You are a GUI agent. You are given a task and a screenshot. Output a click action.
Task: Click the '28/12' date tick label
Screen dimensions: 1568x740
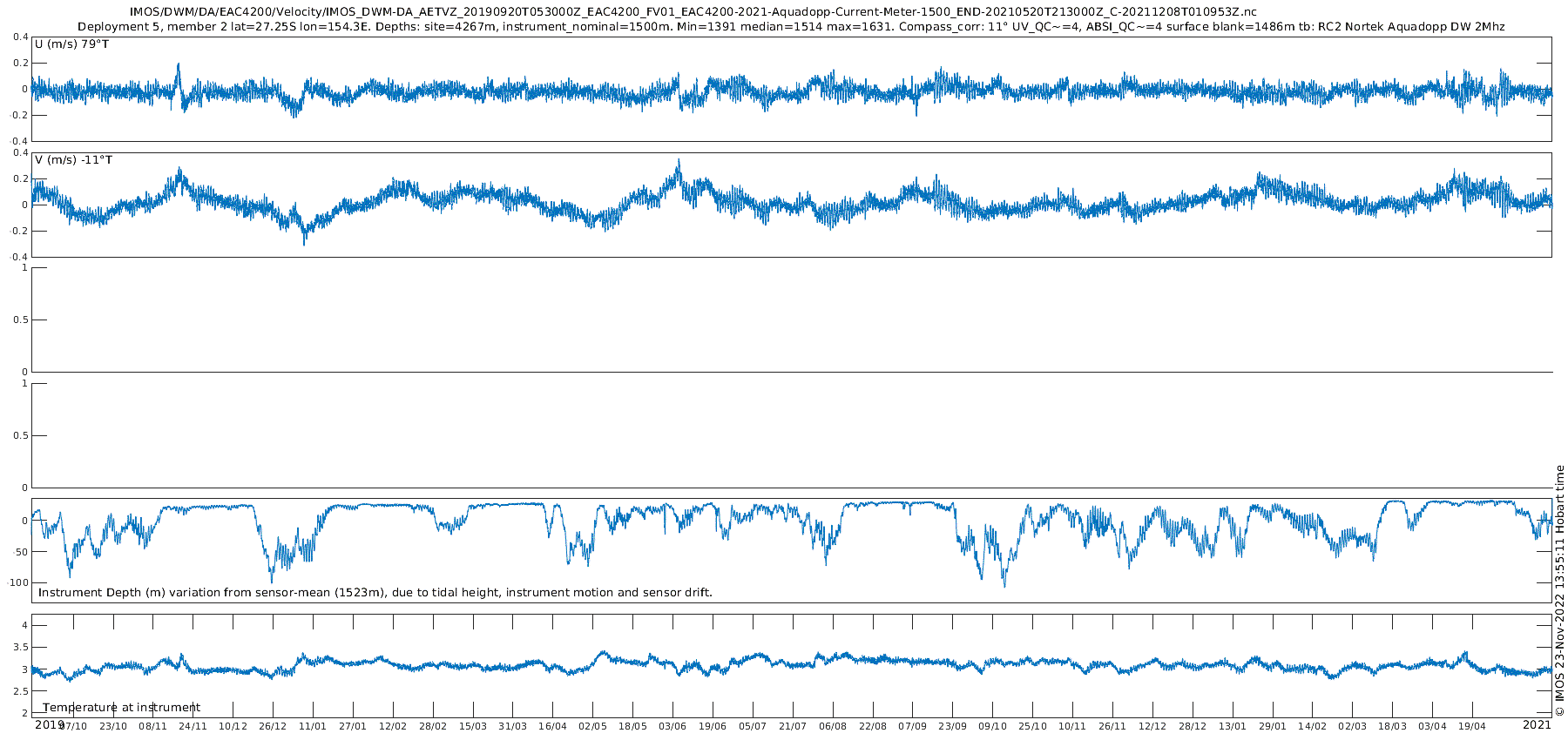(x=1193, y=726)
